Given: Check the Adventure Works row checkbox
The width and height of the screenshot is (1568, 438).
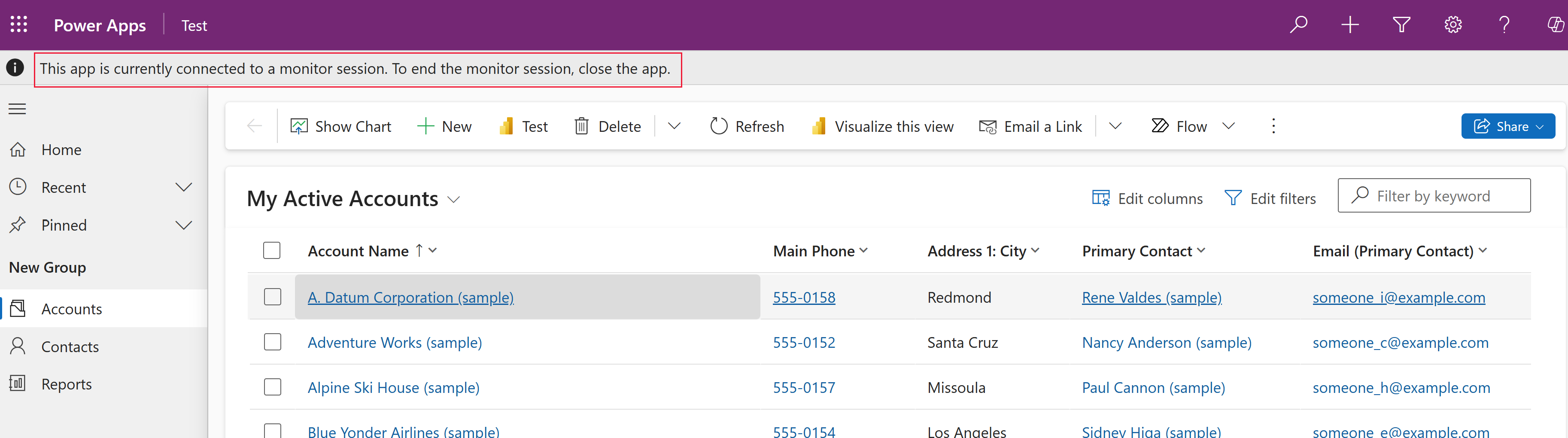Looking at the screenshot, I should (x=272, y=342).
